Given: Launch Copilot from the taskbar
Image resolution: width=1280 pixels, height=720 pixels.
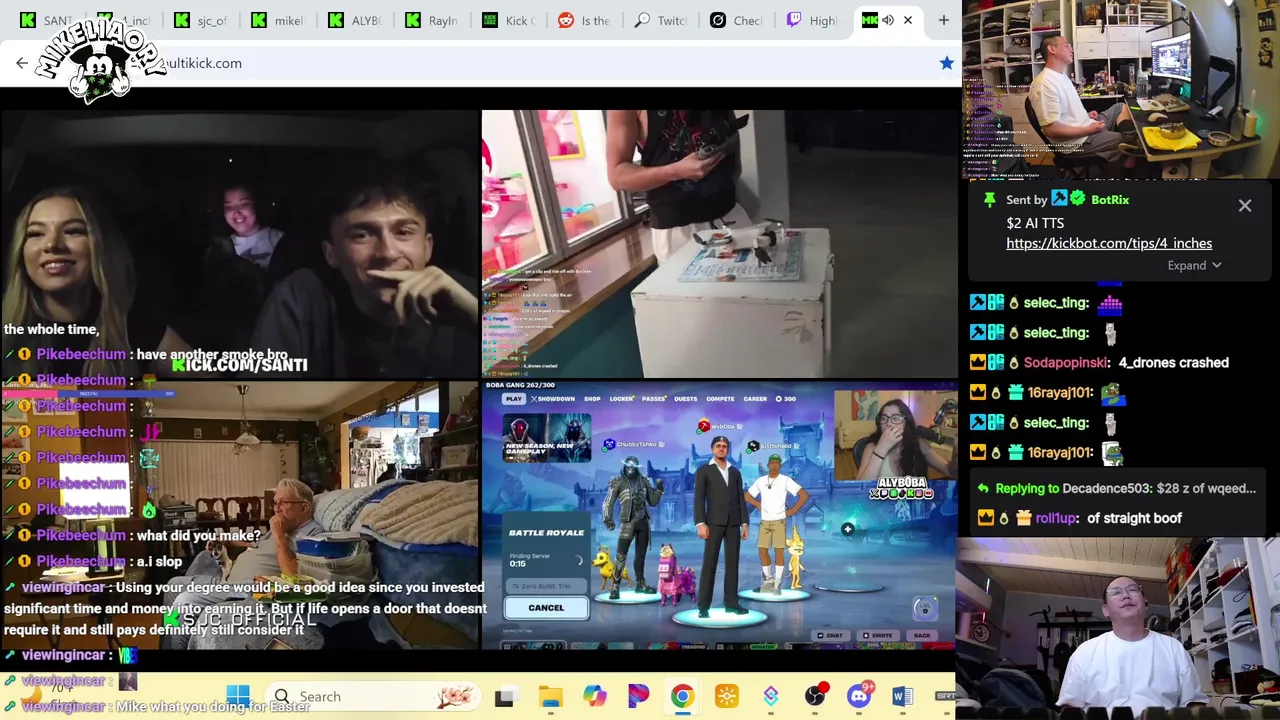Looking at the screenshot, I should (x=594, y=696).
